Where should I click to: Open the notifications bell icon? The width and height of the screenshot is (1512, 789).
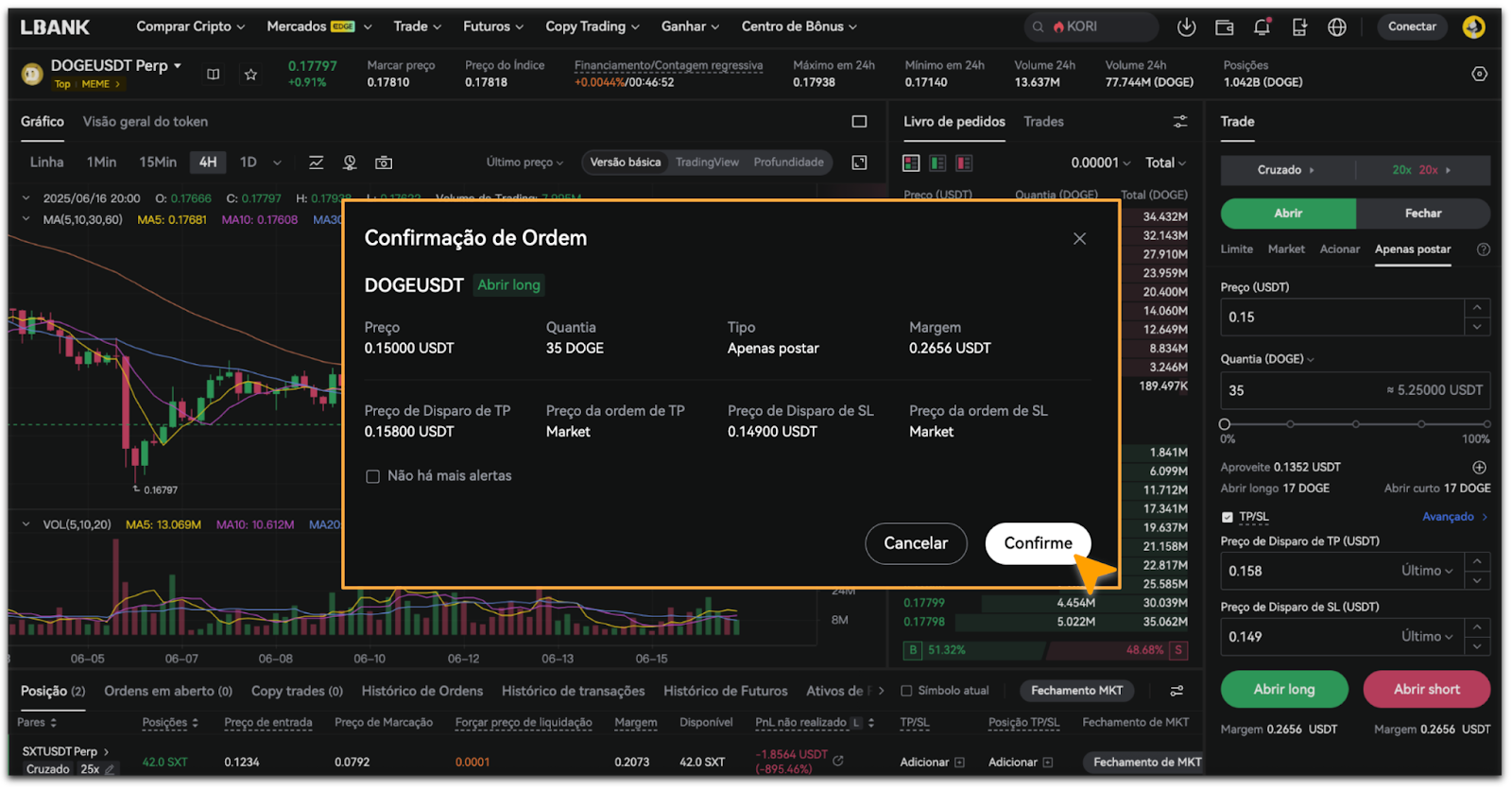(x=1262, y=27)
